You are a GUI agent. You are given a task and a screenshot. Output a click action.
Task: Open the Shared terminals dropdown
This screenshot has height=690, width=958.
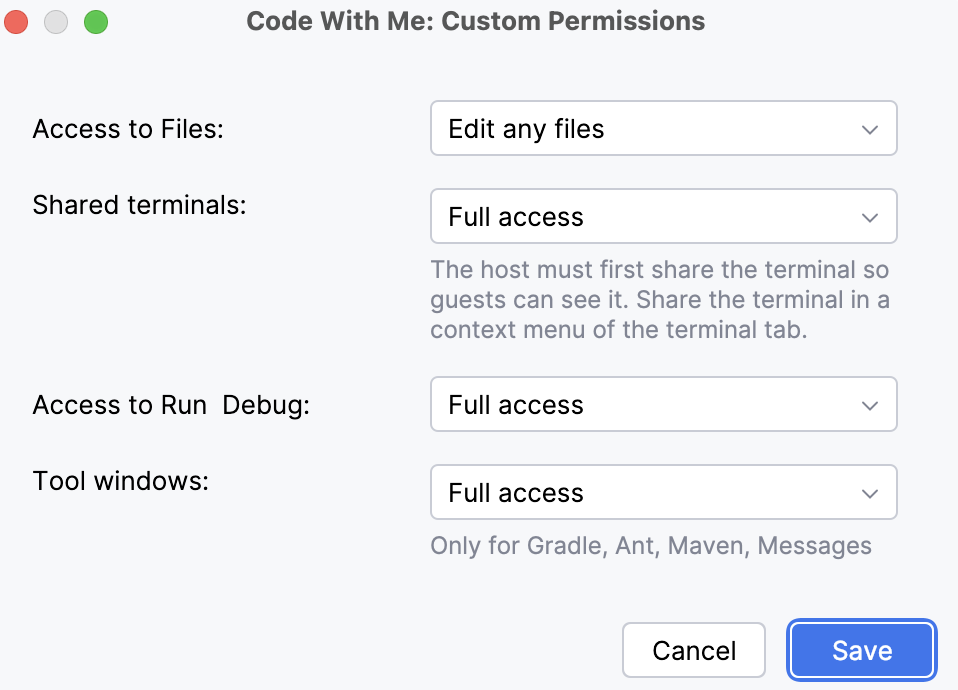click(x=663, y=216)
